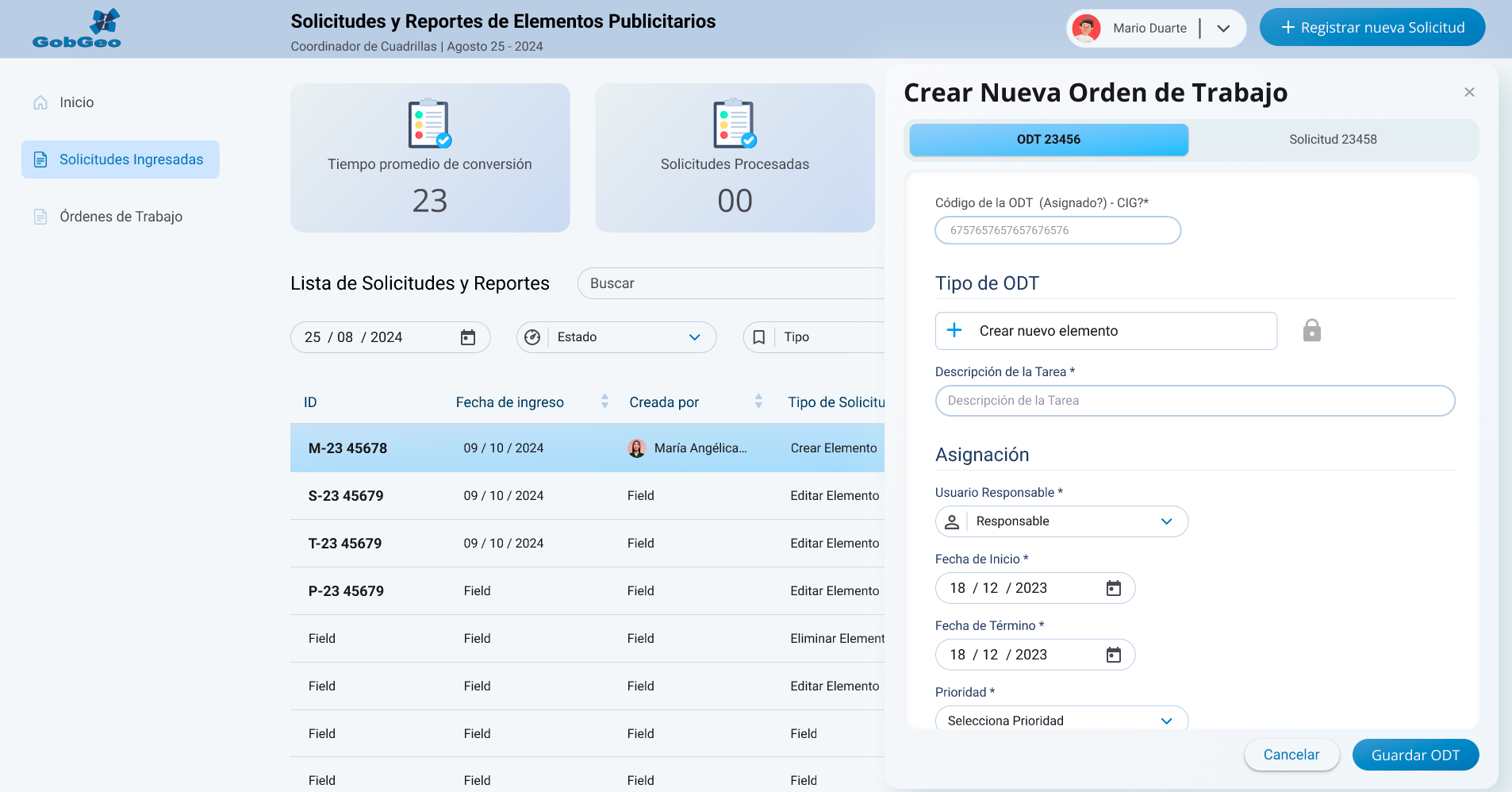The image size is (1512, 792).
Task: Click Mario Duarte's avatar picture
Action: pyautogui.click(x=1086, y=29)
